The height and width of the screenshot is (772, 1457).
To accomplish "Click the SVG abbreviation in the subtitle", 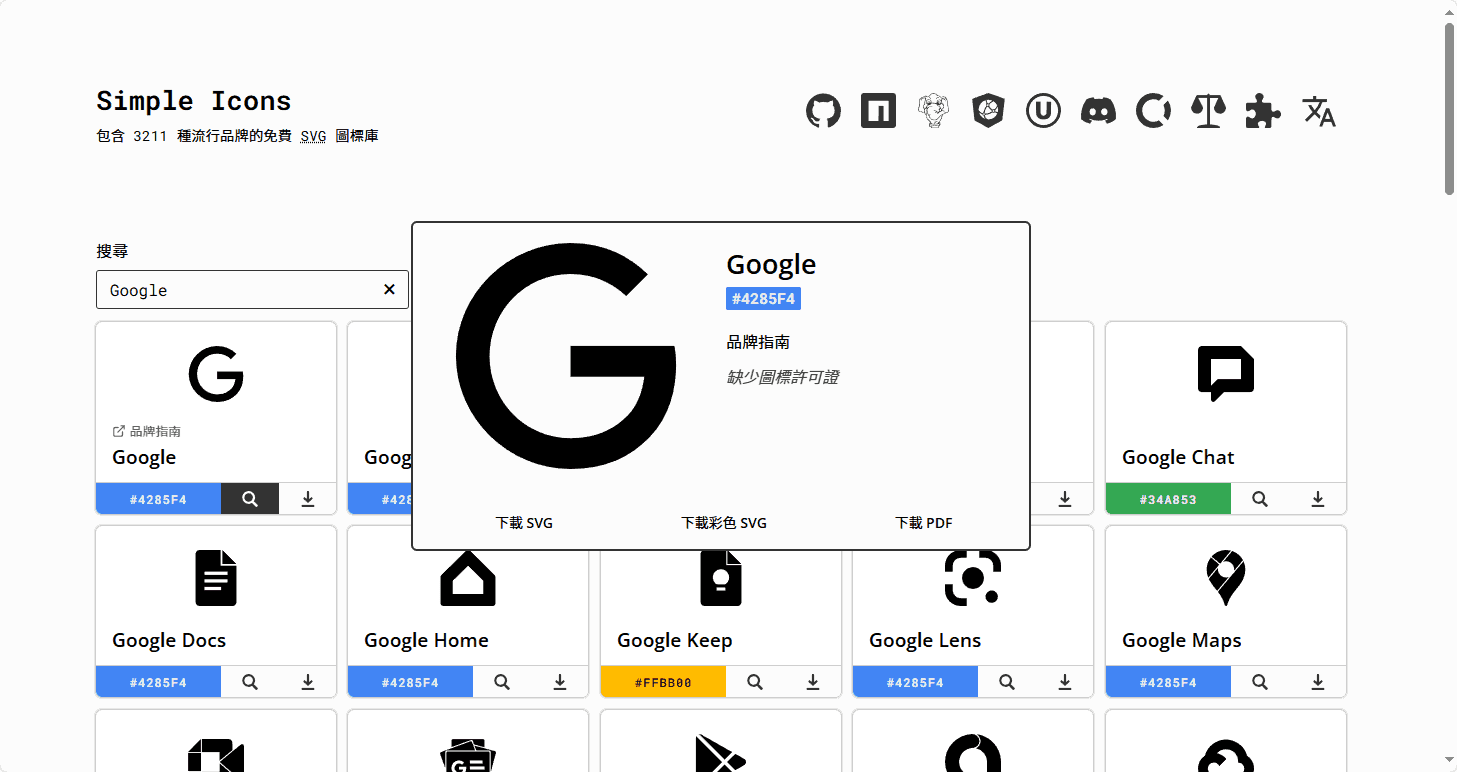I will (x=313, y=136).
